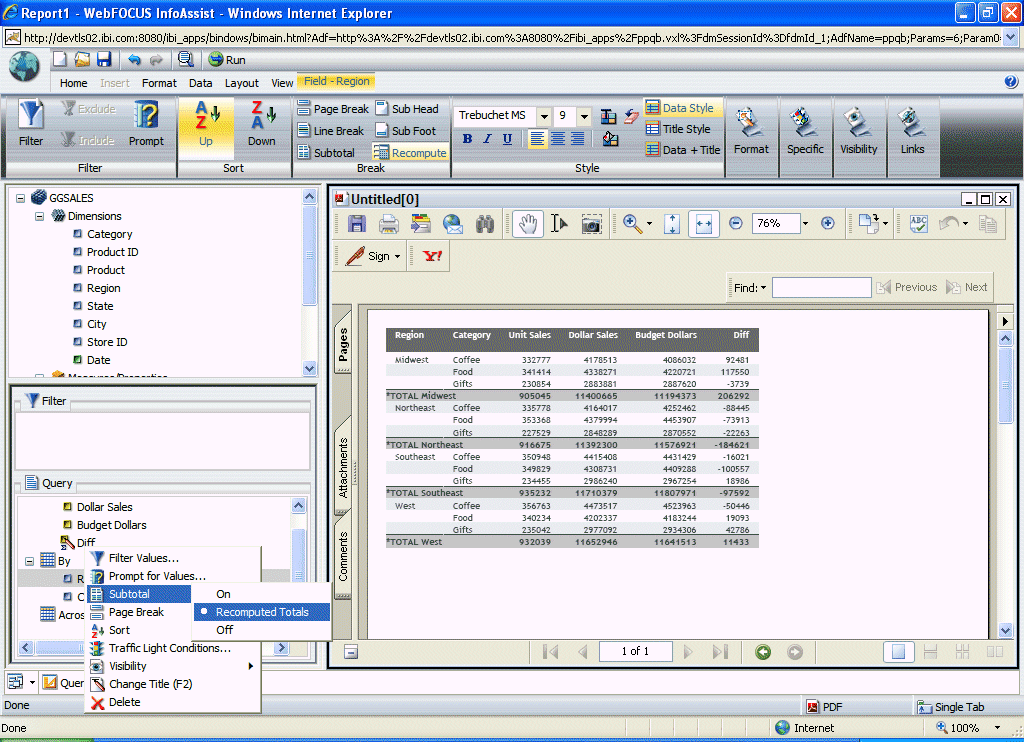Viewport: 1024px width, 742px height.
Task: Expand the Visibility submenu arrow
Action: pos(250,666)
